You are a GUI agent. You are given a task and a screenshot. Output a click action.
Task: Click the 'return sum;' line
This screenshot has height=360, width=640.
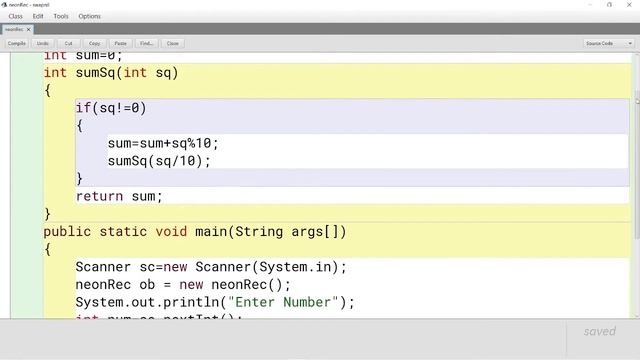119,196
